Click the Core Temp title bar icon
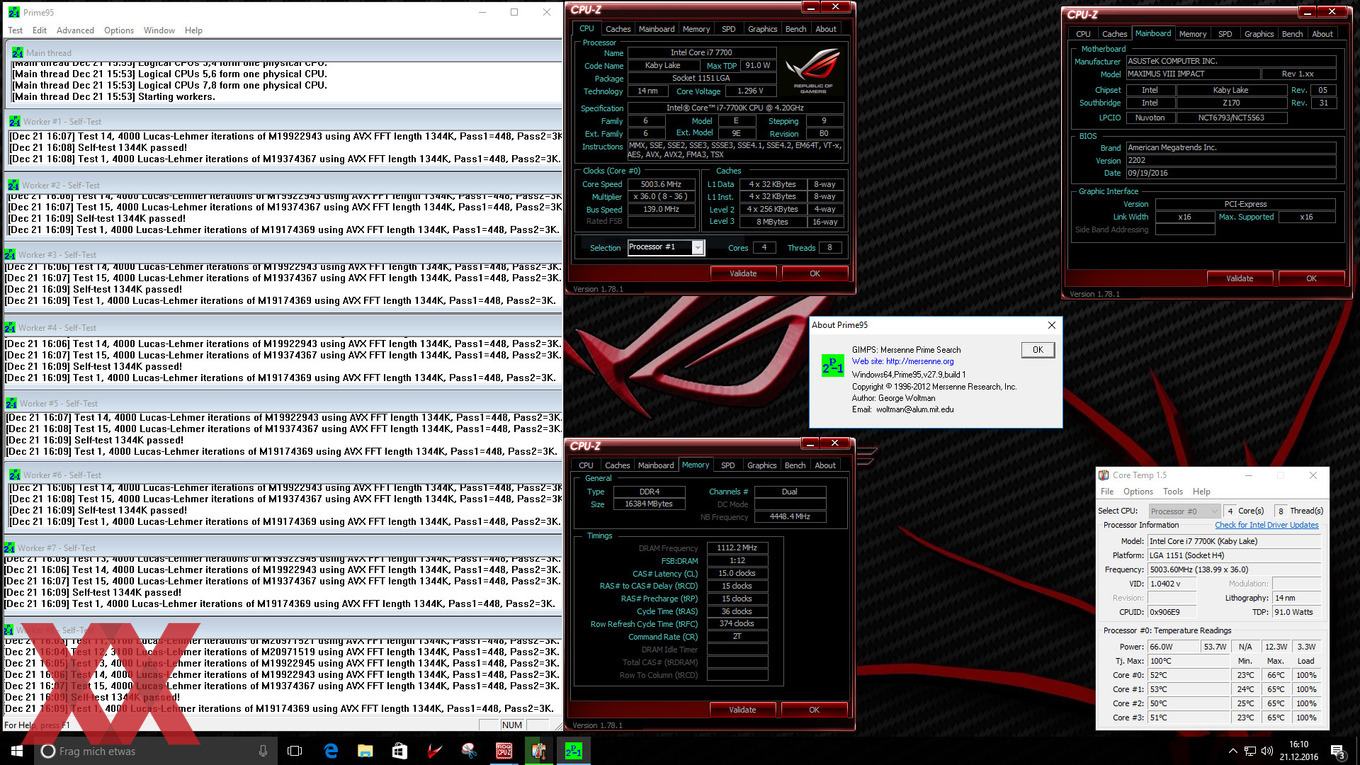The height and width of the screenshot is (765, 1360). point(1104,475)
